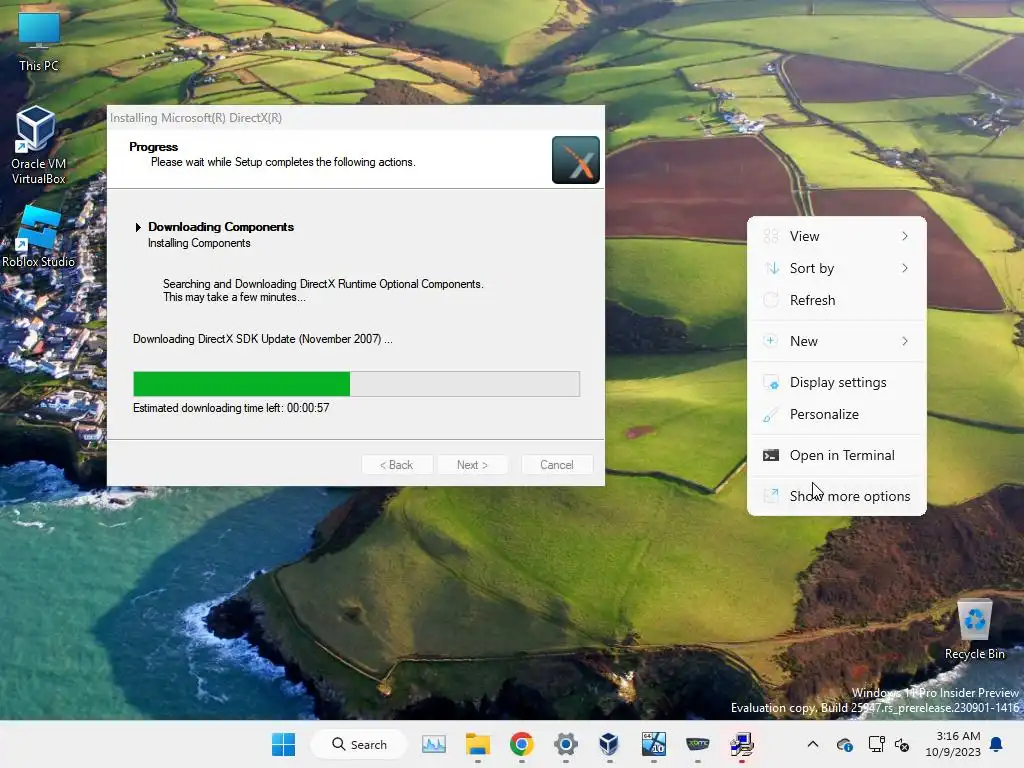Click the Sort by arrows icon
The width and height of the screenshot is (1024, 768).
point(771,268)
